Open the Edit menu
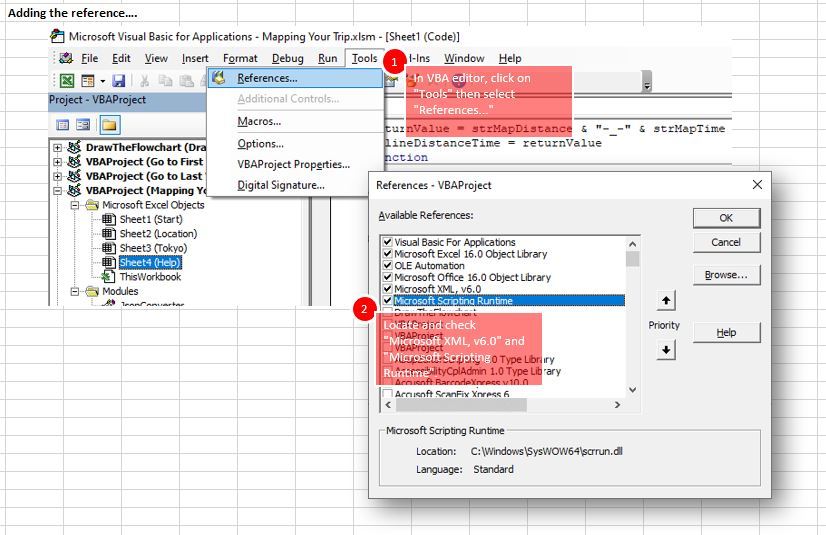 point(121,58)
